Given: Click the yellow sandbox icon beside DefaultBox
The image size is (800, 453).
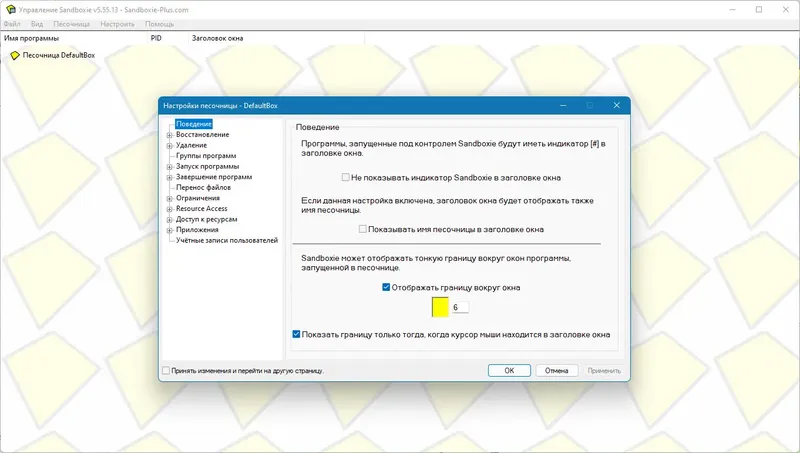Looking at the screenshot, I should [15, 55].
